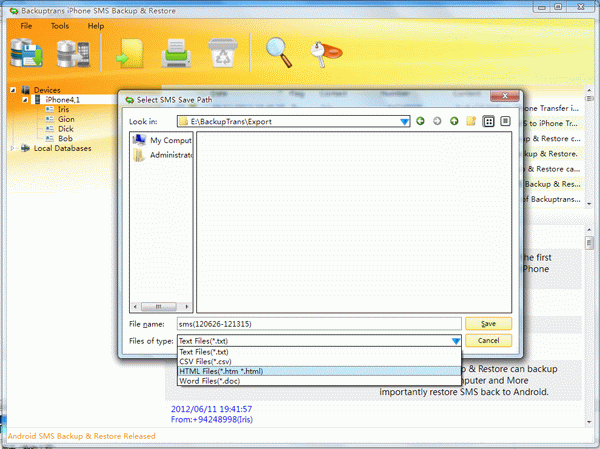This screenshot has width=600, height=449.
Task: Switch to detail list view in dialog
Action: tap(505, 121)
